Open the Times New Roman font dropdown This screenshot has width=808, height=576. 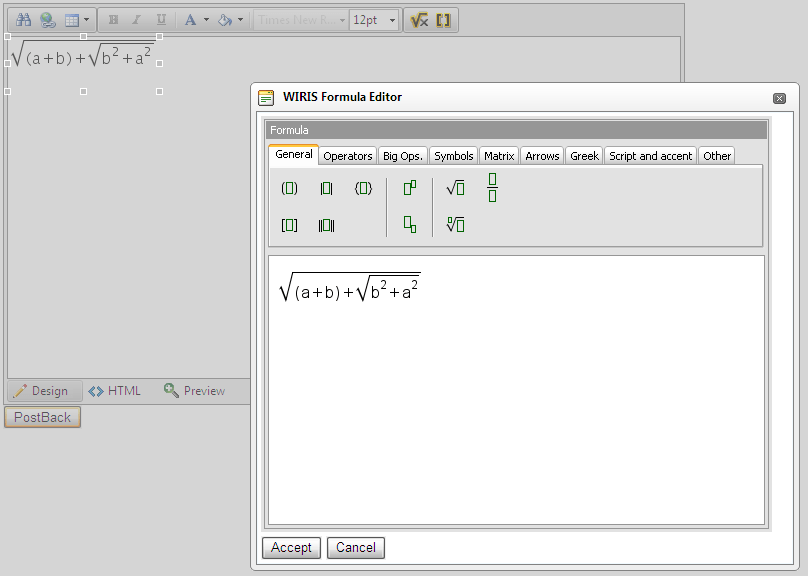(x=301, y=20)
